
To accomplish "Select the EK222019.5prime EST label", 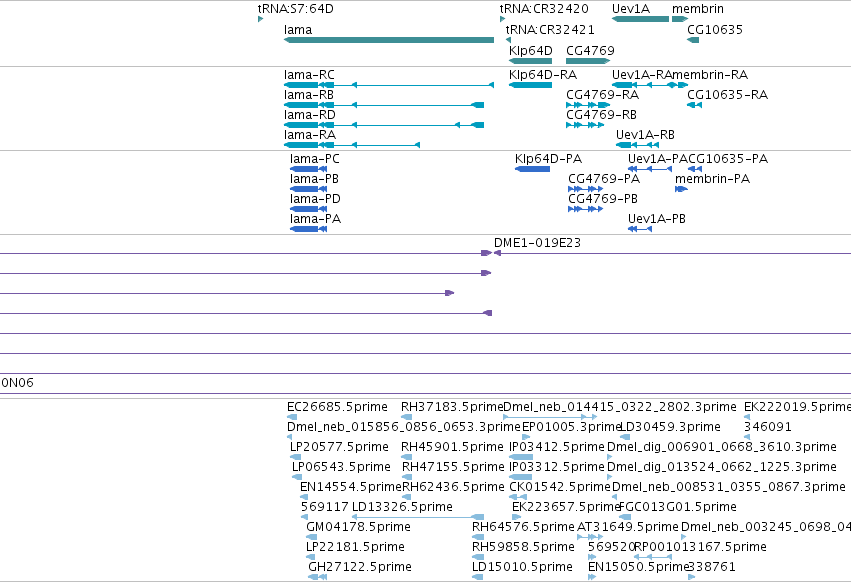I will [797, 407].
